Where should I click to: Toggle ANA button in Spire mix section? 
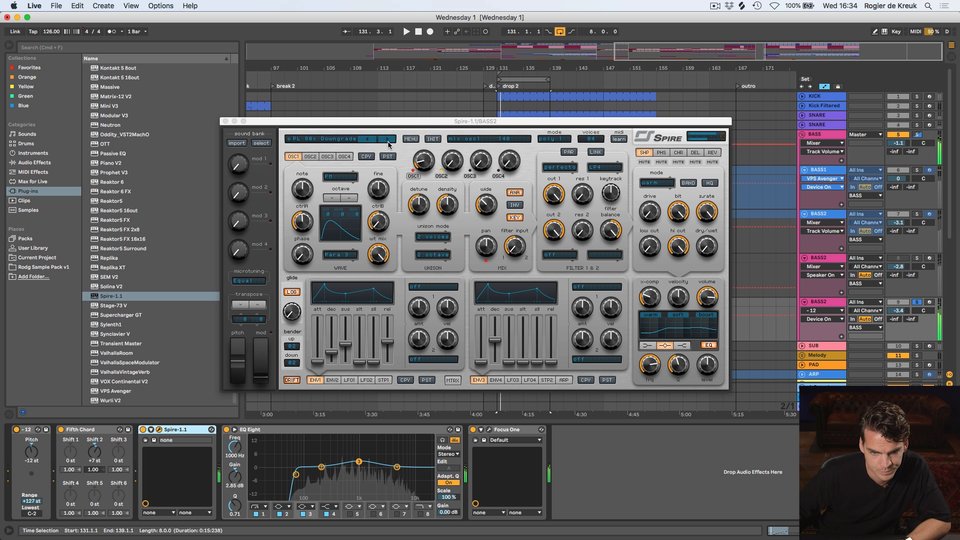click(x=514, y=192)
